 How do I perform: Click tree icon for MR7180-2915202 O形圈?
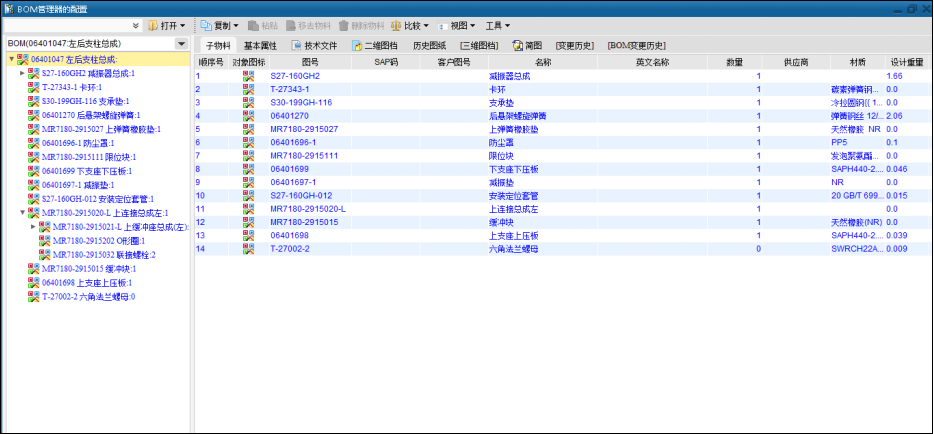pyautogui.click(x=46, y=241)
